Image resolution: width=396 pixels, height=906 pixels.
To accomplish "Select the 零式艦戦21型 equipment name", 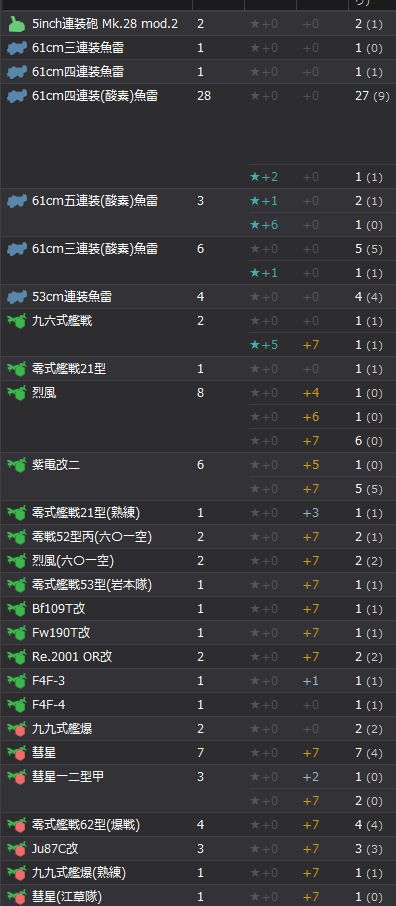I will click(x=69, y=369).
